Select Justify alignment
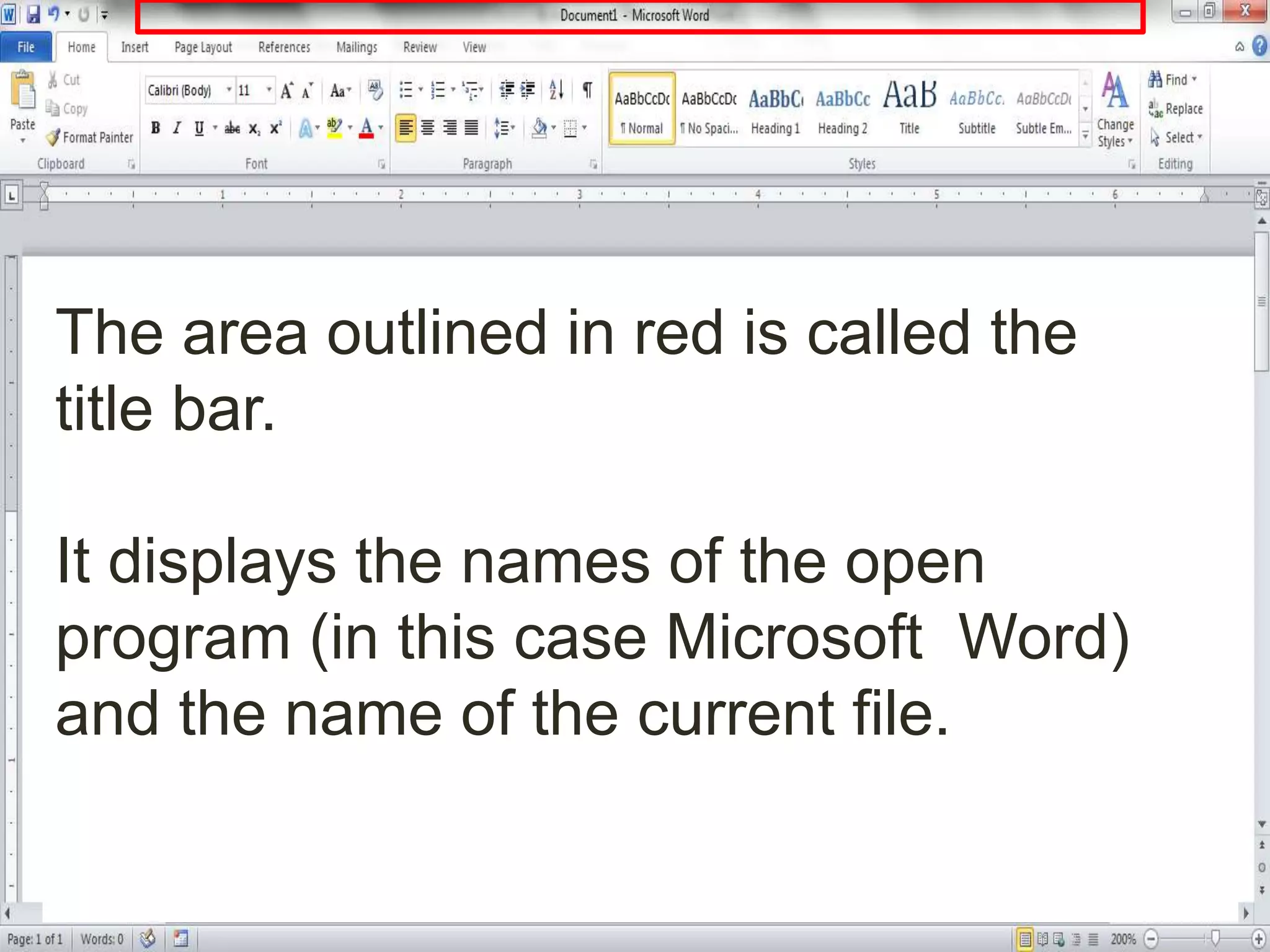Viewport: 1270px width, 952px height. click(x=471, y=128)
